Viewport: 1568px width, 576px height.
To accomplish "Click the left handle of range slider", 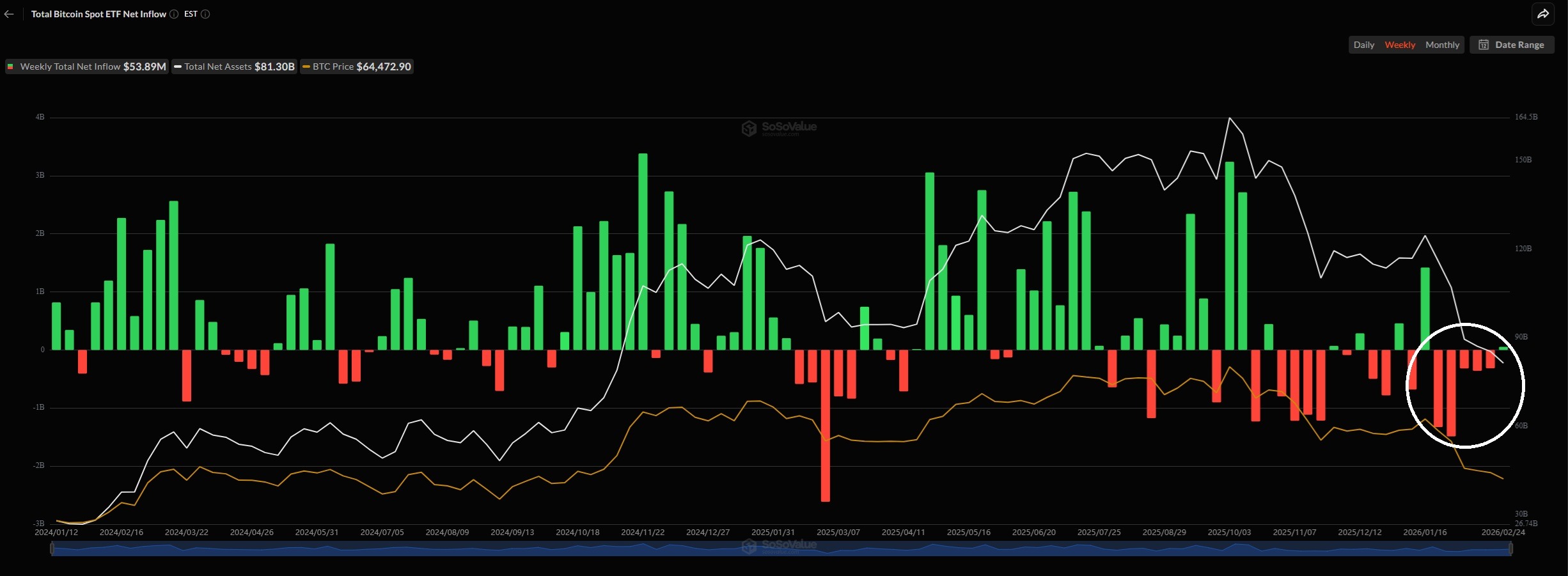I will coord(52,548).
